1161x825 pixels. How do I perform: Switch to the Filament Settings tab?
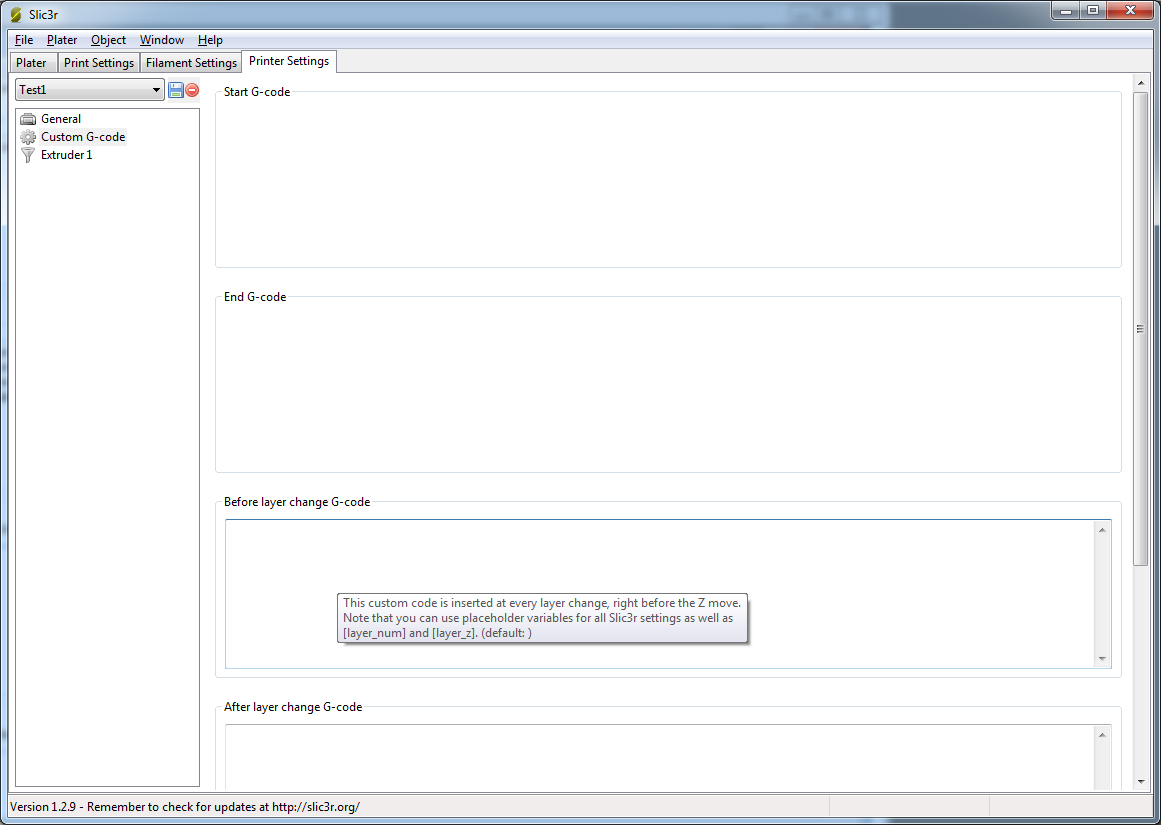coord(191,63)
